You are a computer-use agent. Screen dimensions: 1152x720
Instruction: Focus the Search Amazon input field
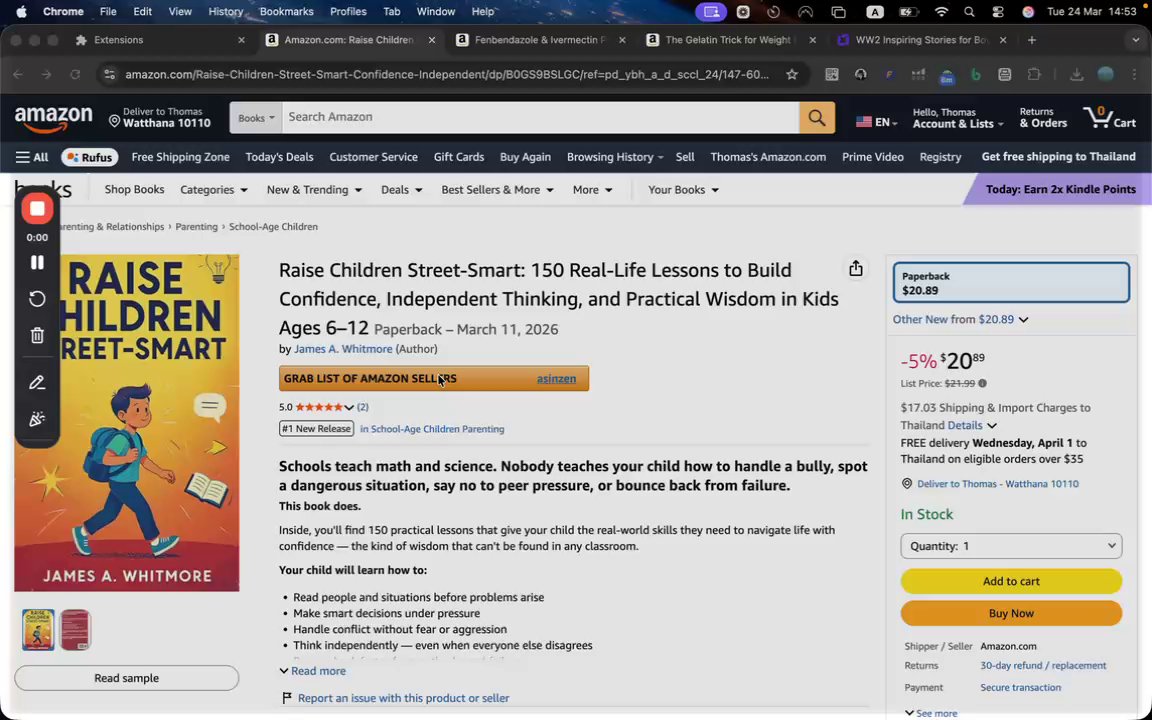pyautogui.click(x=540, y=118)
